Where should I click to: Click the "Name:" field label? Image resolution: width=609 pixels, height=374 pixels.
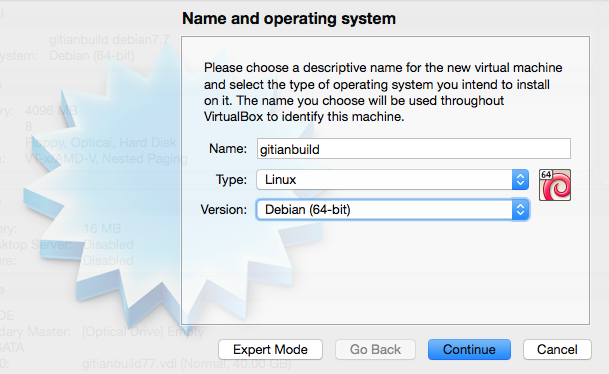[x=228, y=148]
